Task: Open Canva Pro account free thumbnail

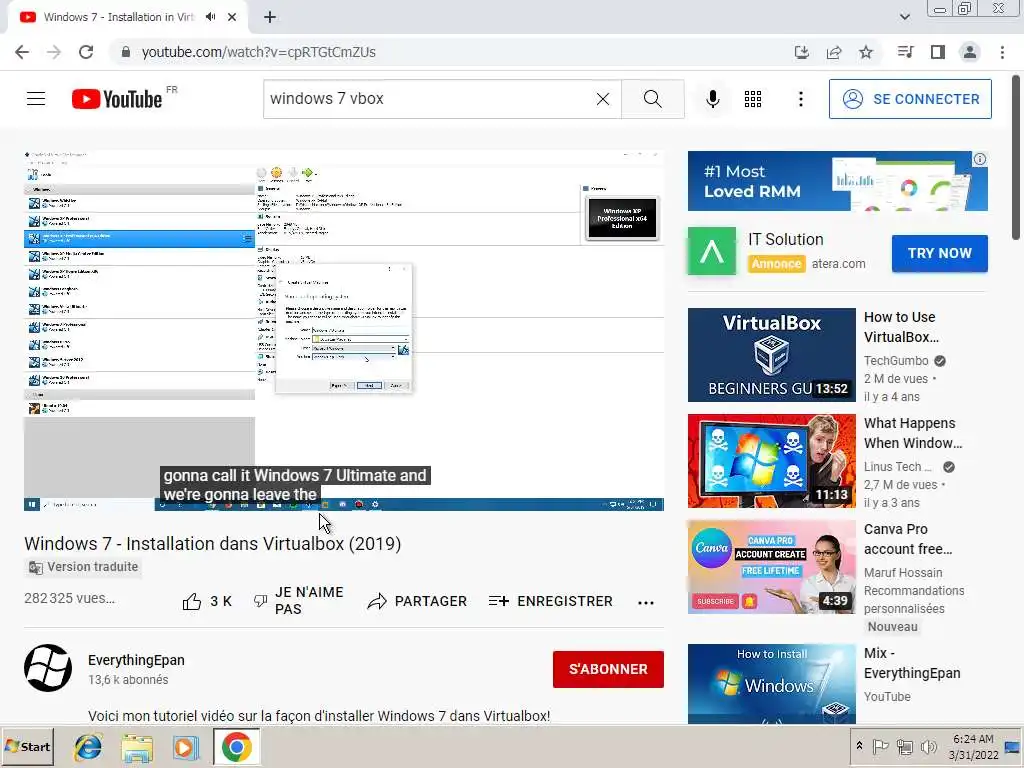Action: (x=771, y=566)
